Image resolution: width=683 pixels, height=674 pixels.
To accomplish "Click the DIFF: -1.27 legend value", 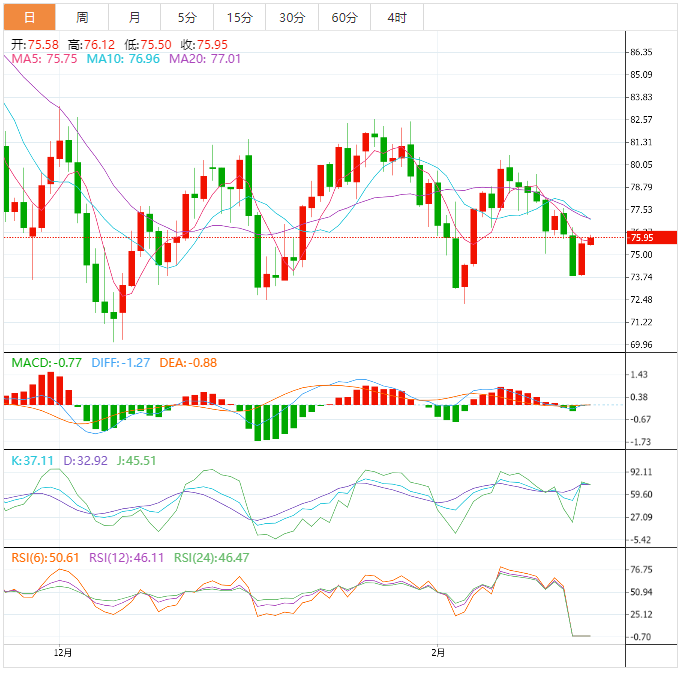I will click(x=119, y=362).
